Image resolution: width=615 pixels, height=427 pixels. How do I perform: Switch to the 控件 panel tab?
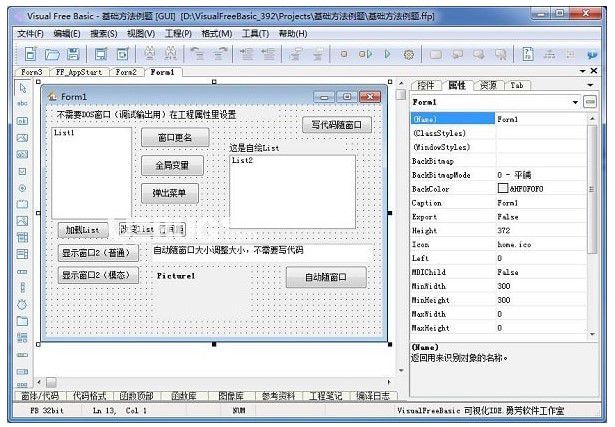(426, 85)
